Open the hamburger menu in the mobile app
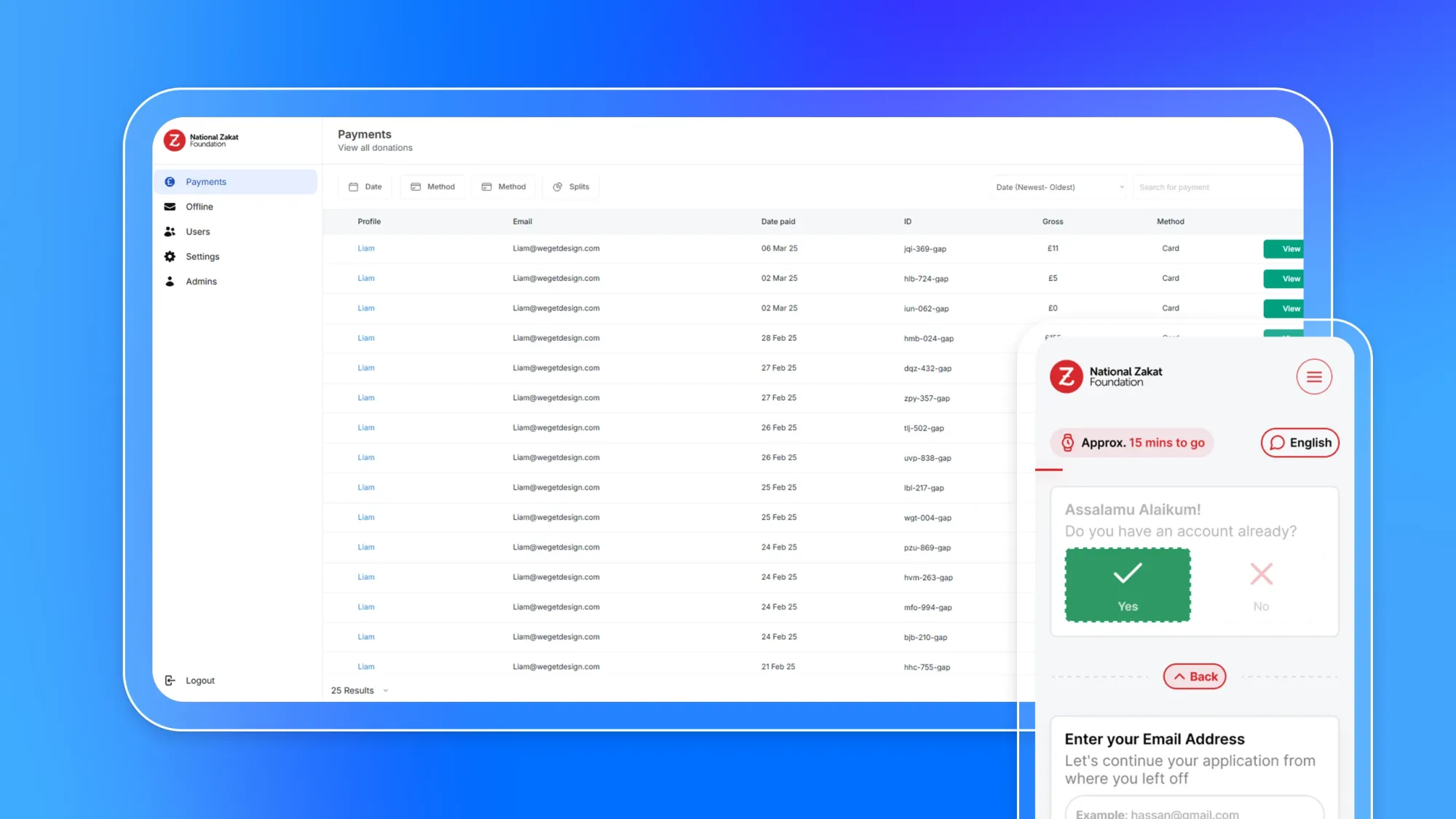 tap(1313, 376)
